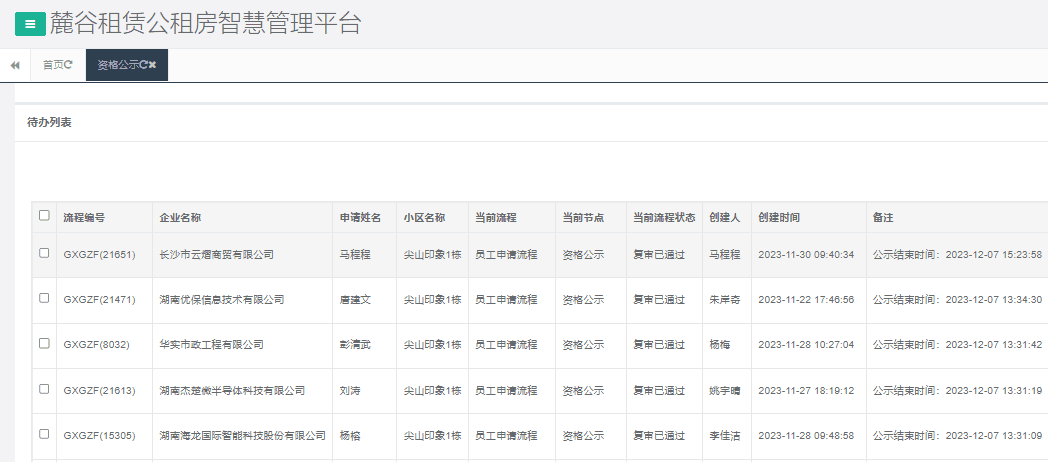The width and height of the screenshot is (1048, 462).
Task: Select the 资格公示 tab
Action: coord(117,65)
